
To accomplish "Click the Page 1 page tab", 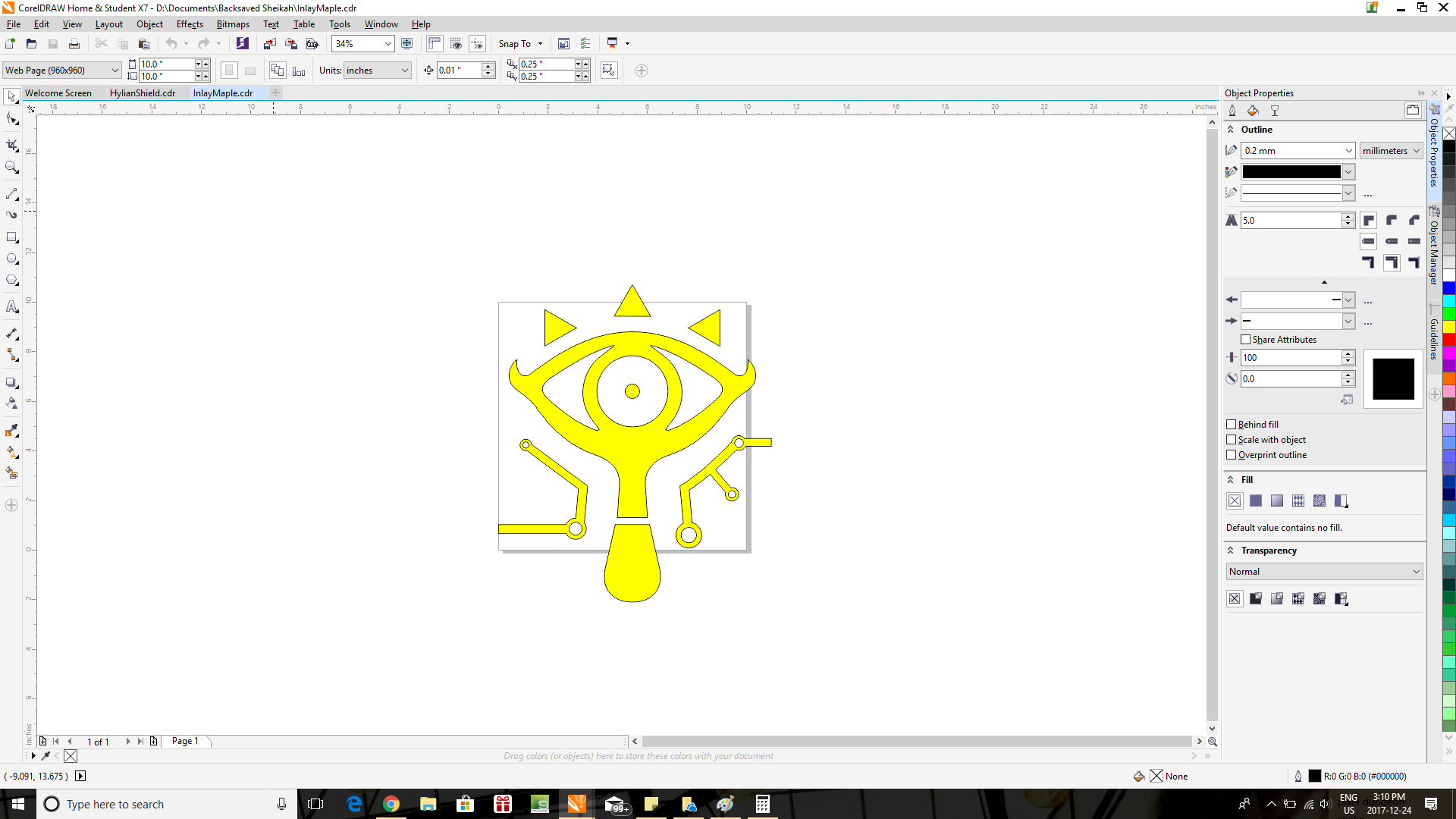I will (184, 741).
